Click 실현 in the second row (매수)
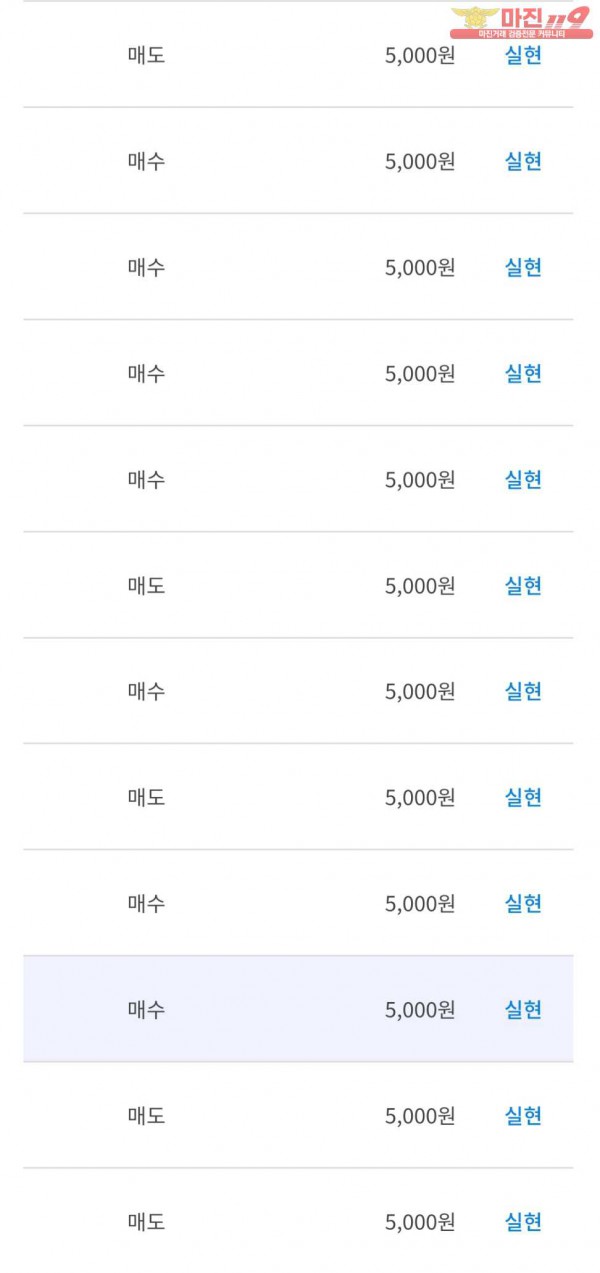600x1273 pixels. click(x=523, y=161)
